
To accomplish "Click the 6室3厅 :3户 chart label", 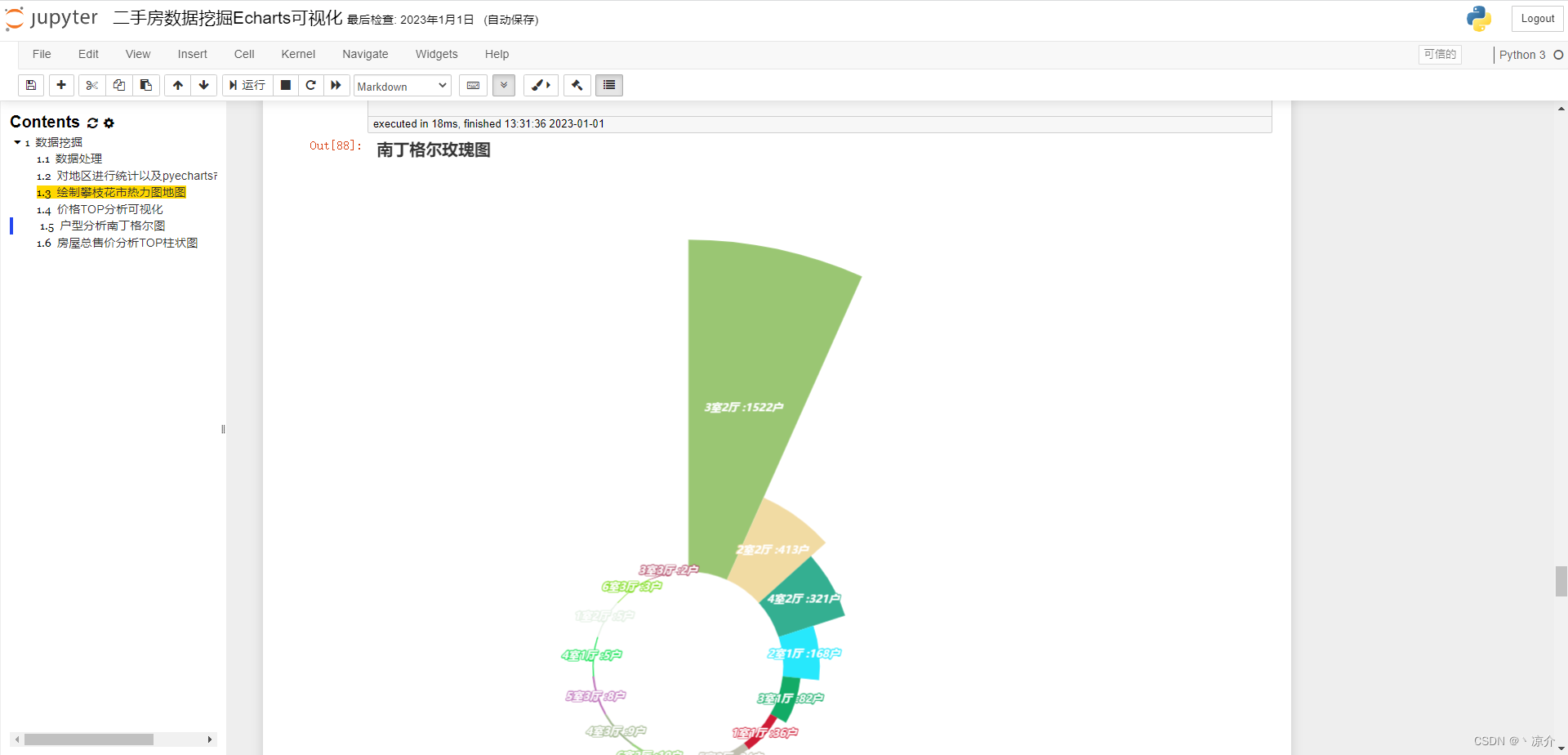I will click(x=631, y=587).
